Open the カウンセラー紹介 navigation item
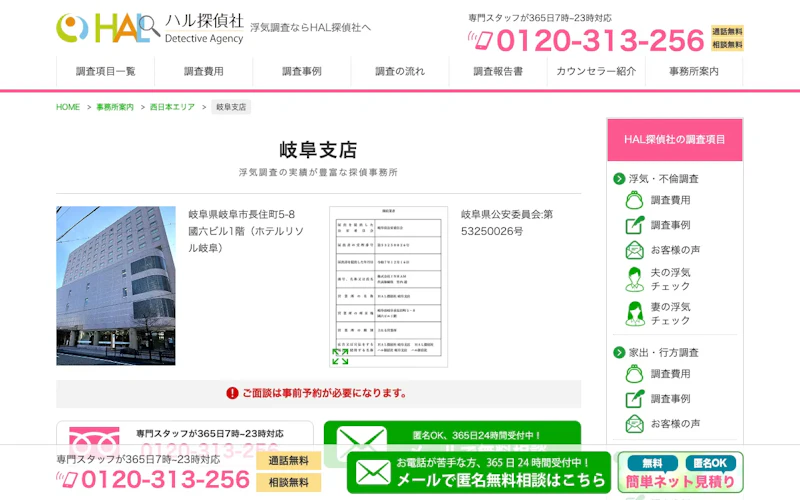800x500 pixels. pyautogui.click(x=596, y=71)
